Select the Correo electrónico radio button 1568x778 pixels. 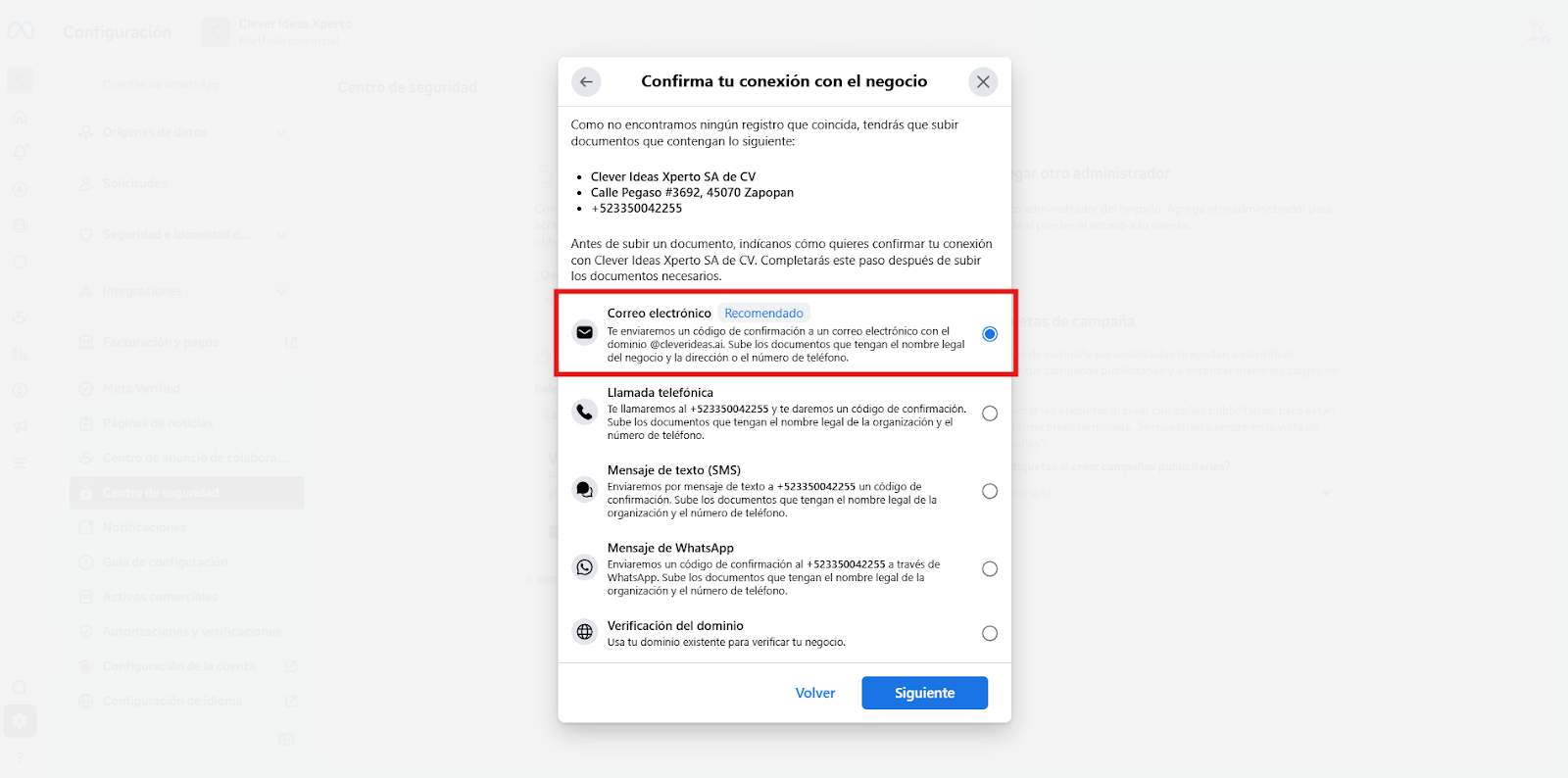(x=990, y=334)
